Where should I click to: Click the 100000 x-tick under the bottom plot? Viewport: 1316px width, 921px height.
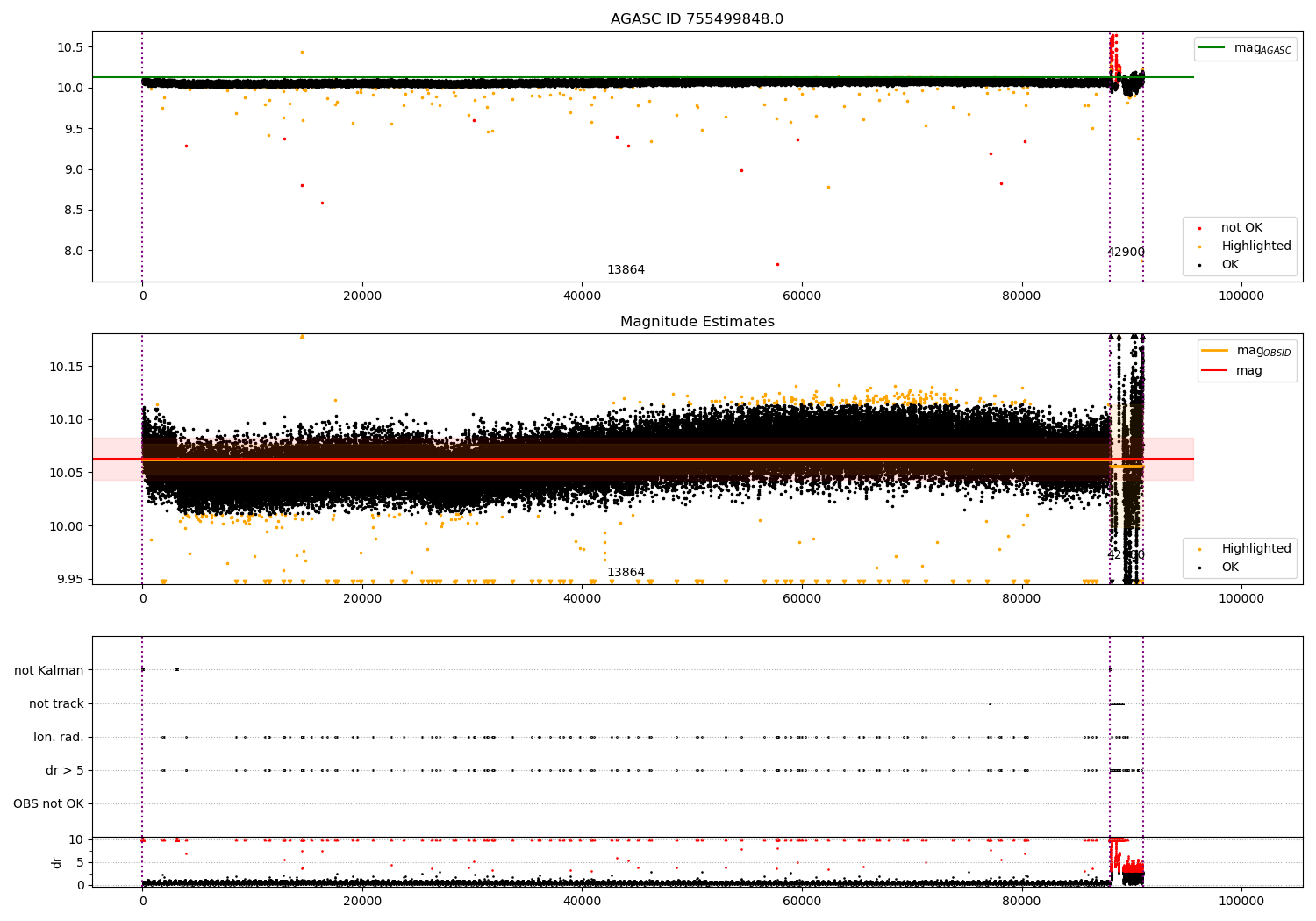[1241, 902]
